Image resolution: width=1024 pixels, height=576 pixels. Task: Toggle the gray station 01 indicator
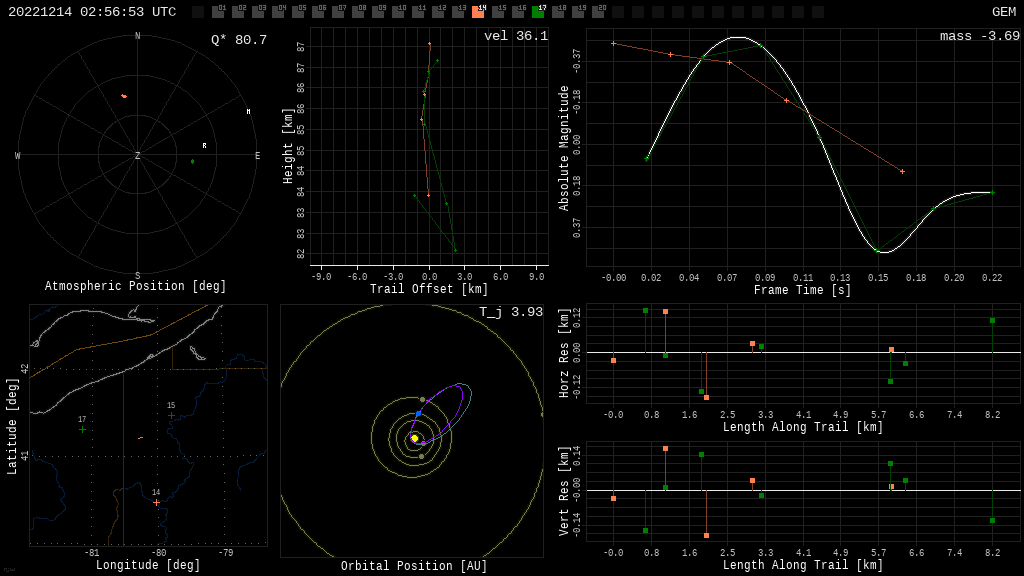point(218,12)
